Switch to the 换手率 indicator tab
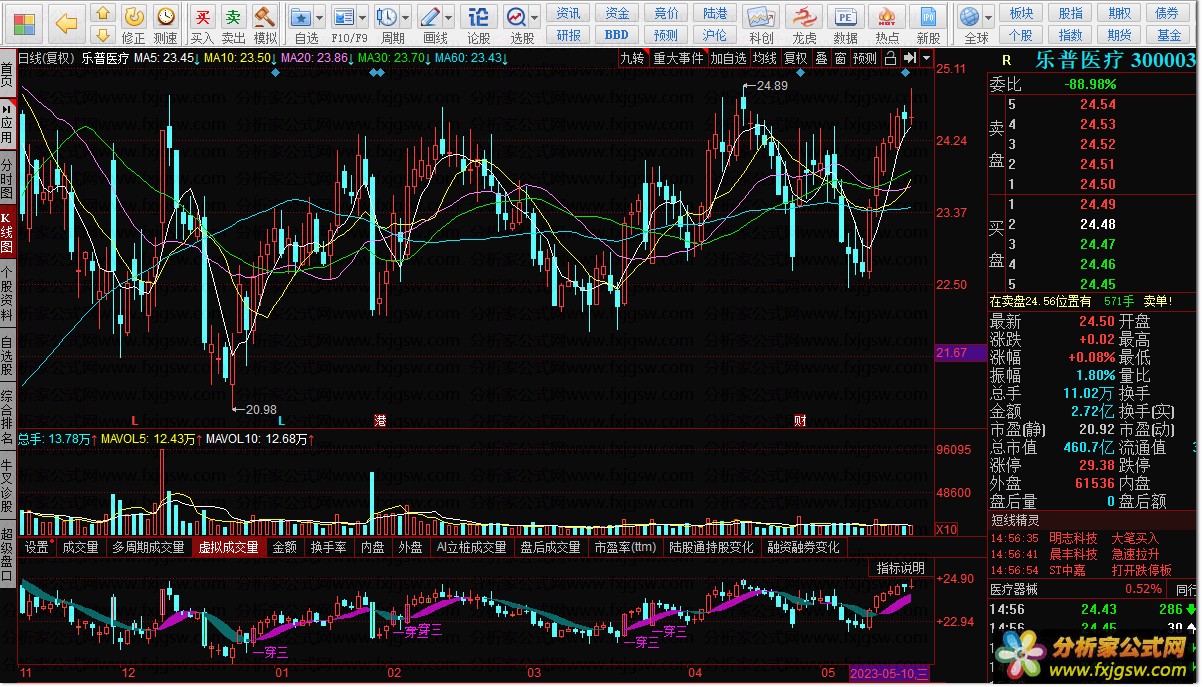This screenshot has width=1203, height=687. [328, 547]
